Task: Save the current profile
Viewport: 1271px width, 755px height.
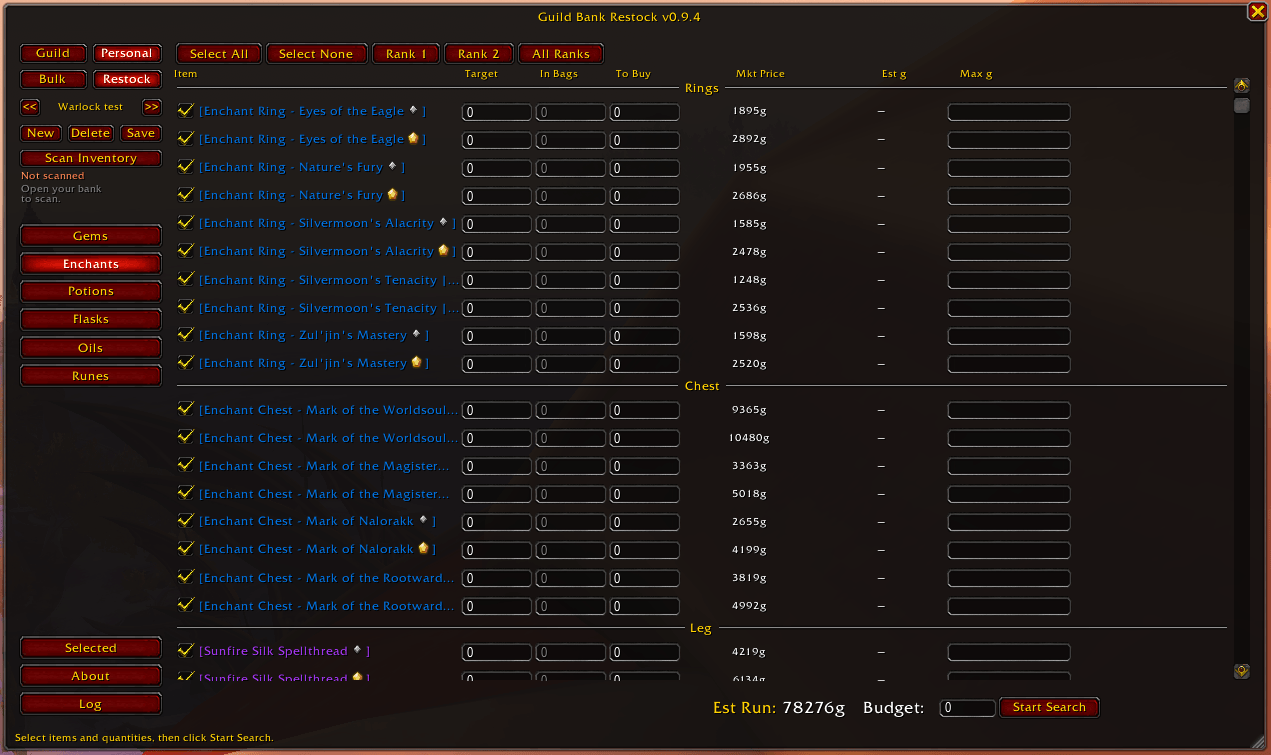Action: pos(141,133)
